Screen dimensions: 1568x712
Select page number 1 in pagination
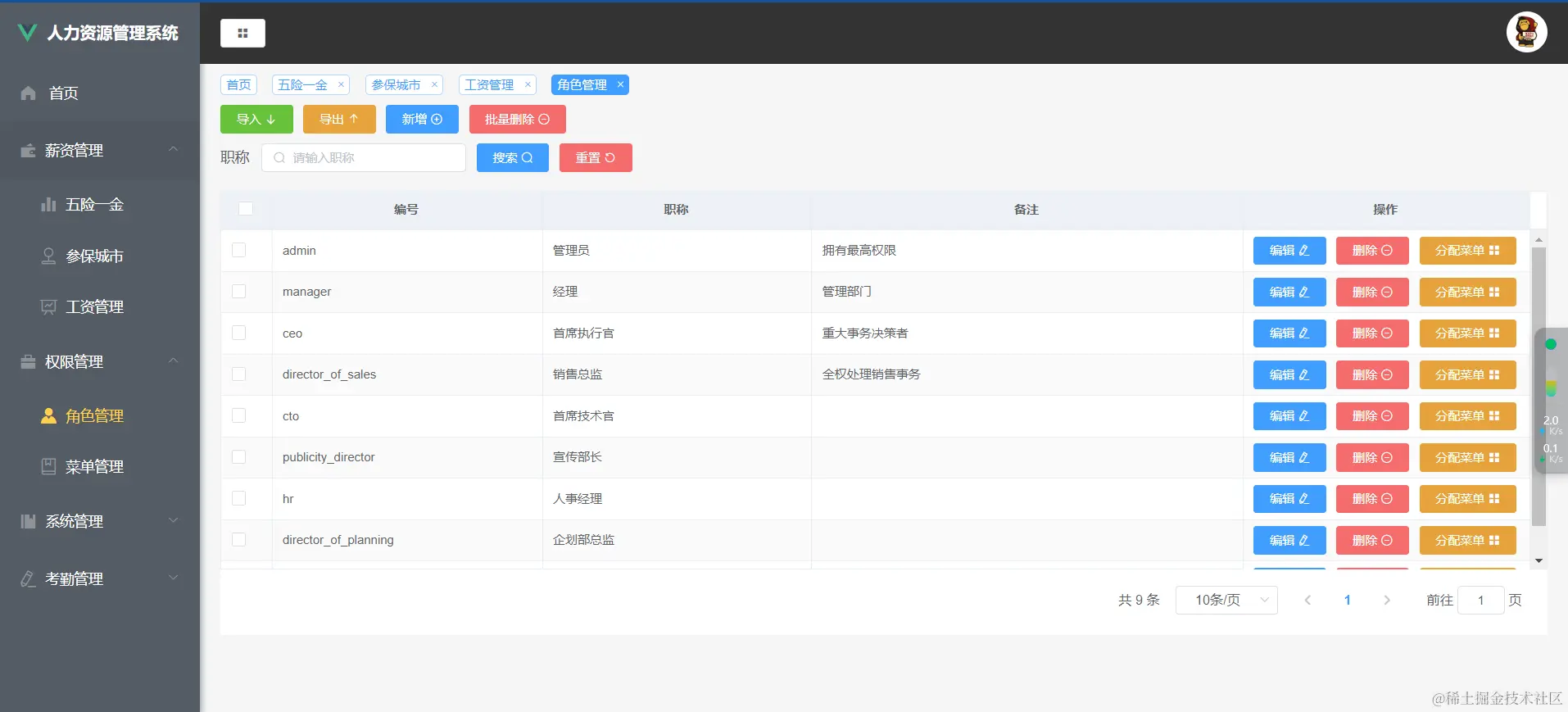tap(1347, 600)
